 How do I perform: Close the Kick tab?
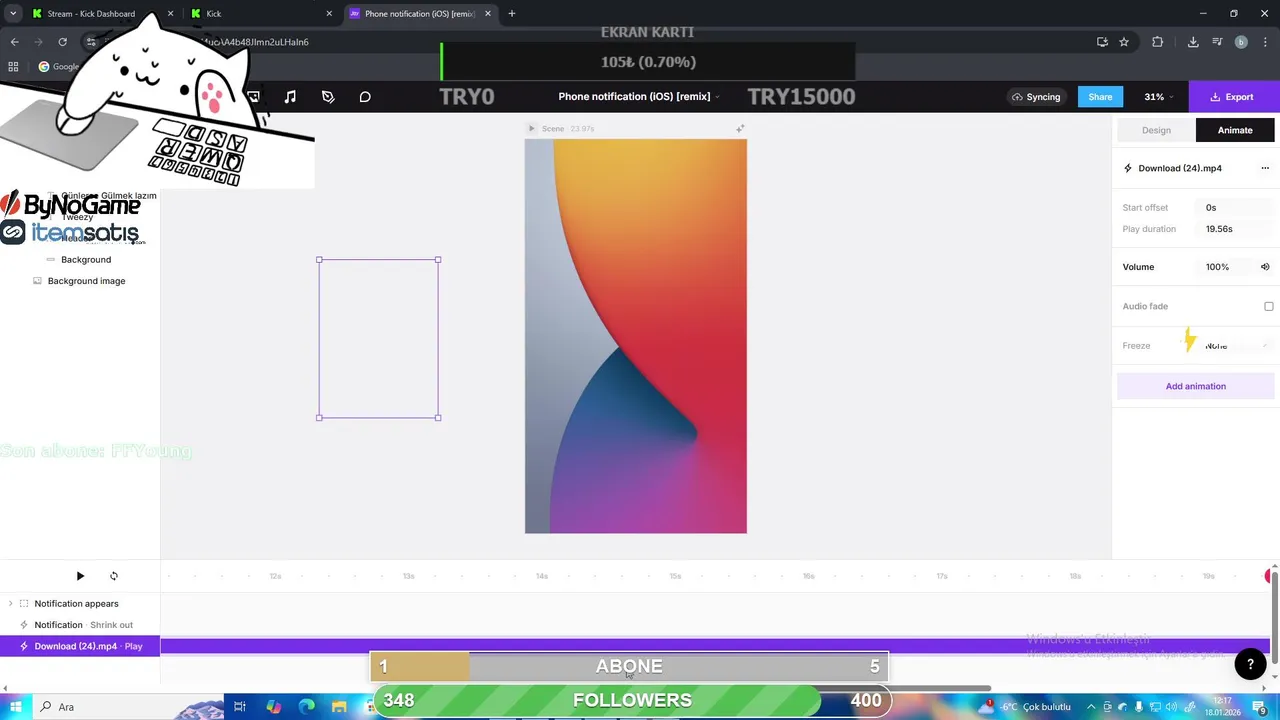pos(329,14)
